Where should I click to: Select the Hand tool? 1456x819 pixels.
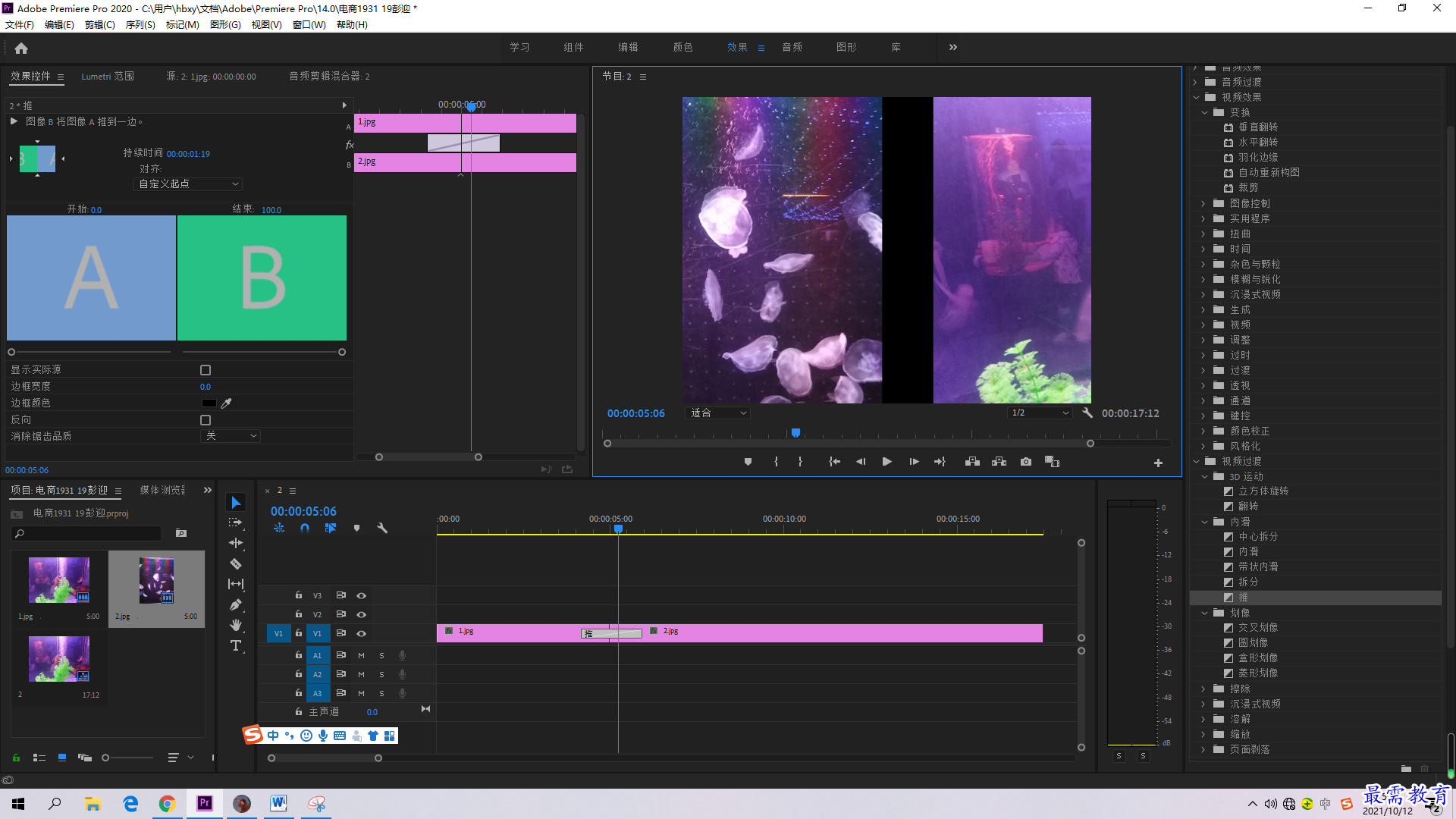pyautogui.click(x=236, y=625)
